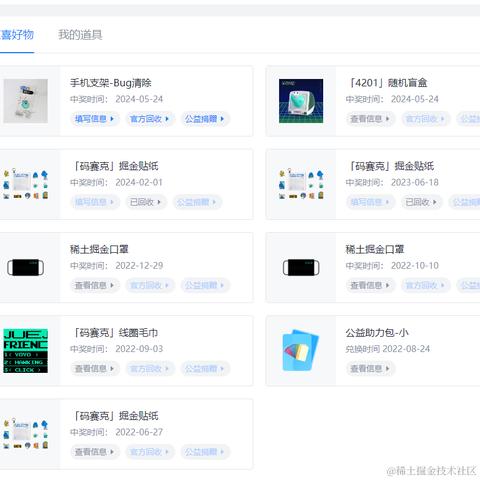The width and height of the screenshot is (480, 480).
Task: Click 官方回收 on 2022-10-10 口罩 card
Action: point(425,286)
